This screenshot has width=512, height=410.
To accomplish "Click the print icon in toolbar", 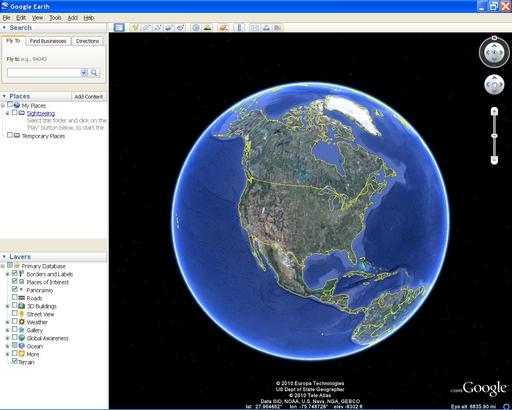I will pyautogui.click(x=266, y=28).
